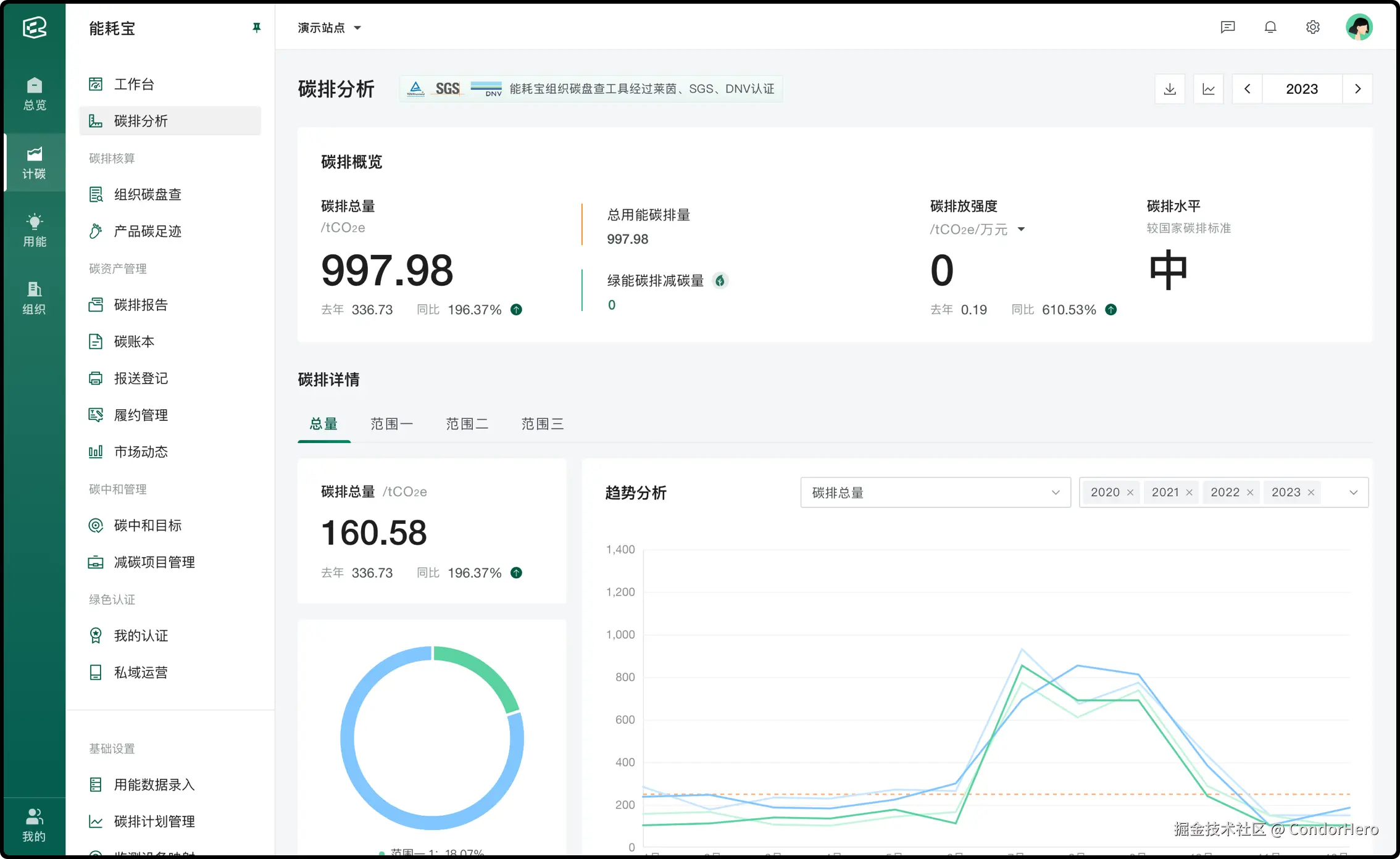Viewport: 1400px width, 859px height.
Task: Open 产品碳足迹 menu item
Action: pos(170,231)
